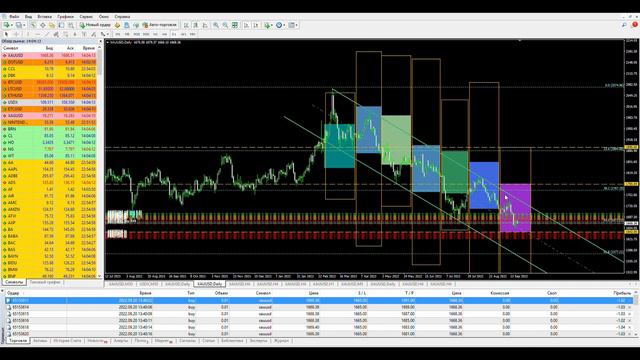Select the purple rectangle on the chart
Viewport: 640px width, 360px height.
point(516,208)
